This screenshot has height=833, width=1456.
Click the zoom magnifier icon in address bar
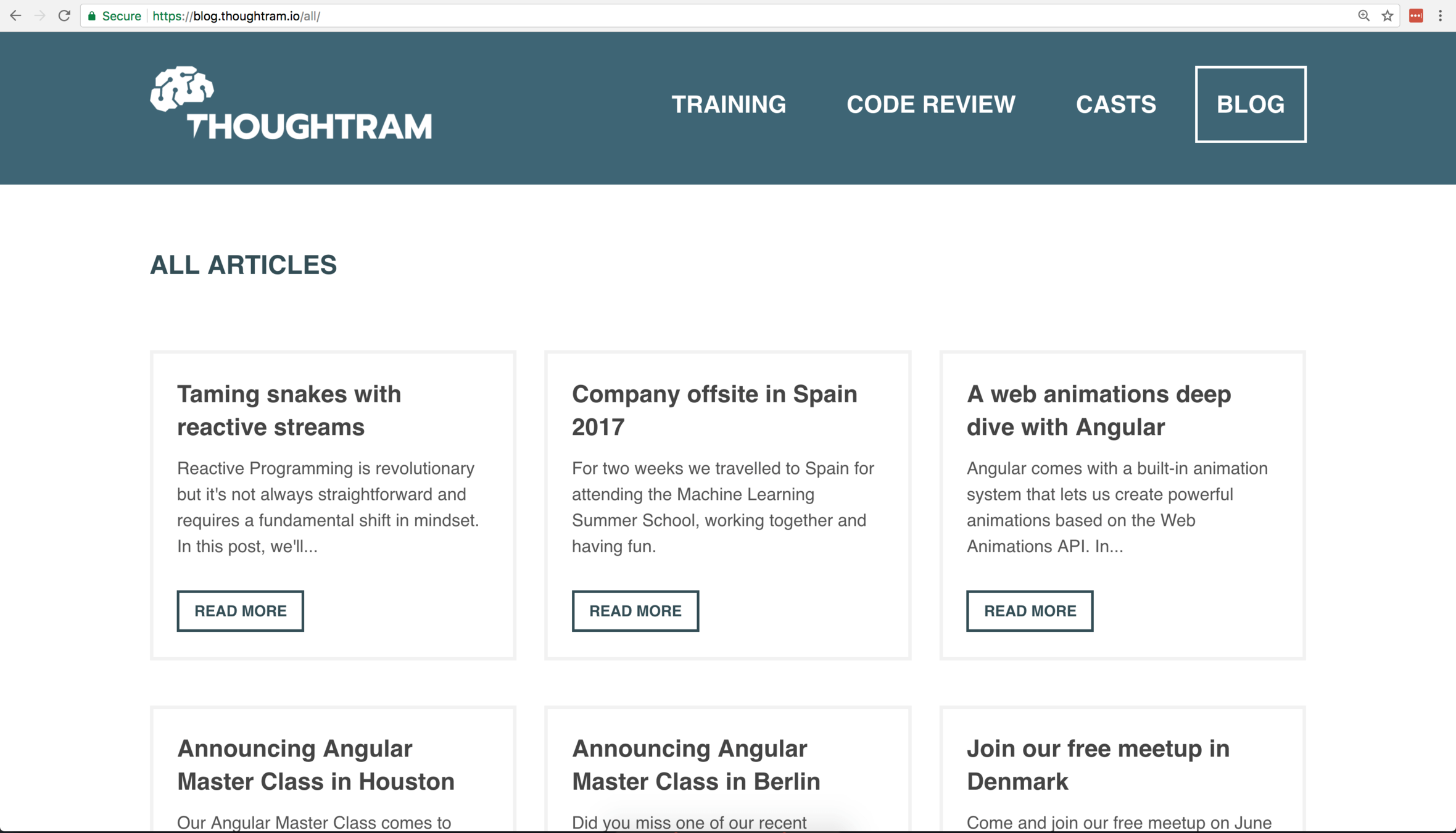pos(1363,16)
